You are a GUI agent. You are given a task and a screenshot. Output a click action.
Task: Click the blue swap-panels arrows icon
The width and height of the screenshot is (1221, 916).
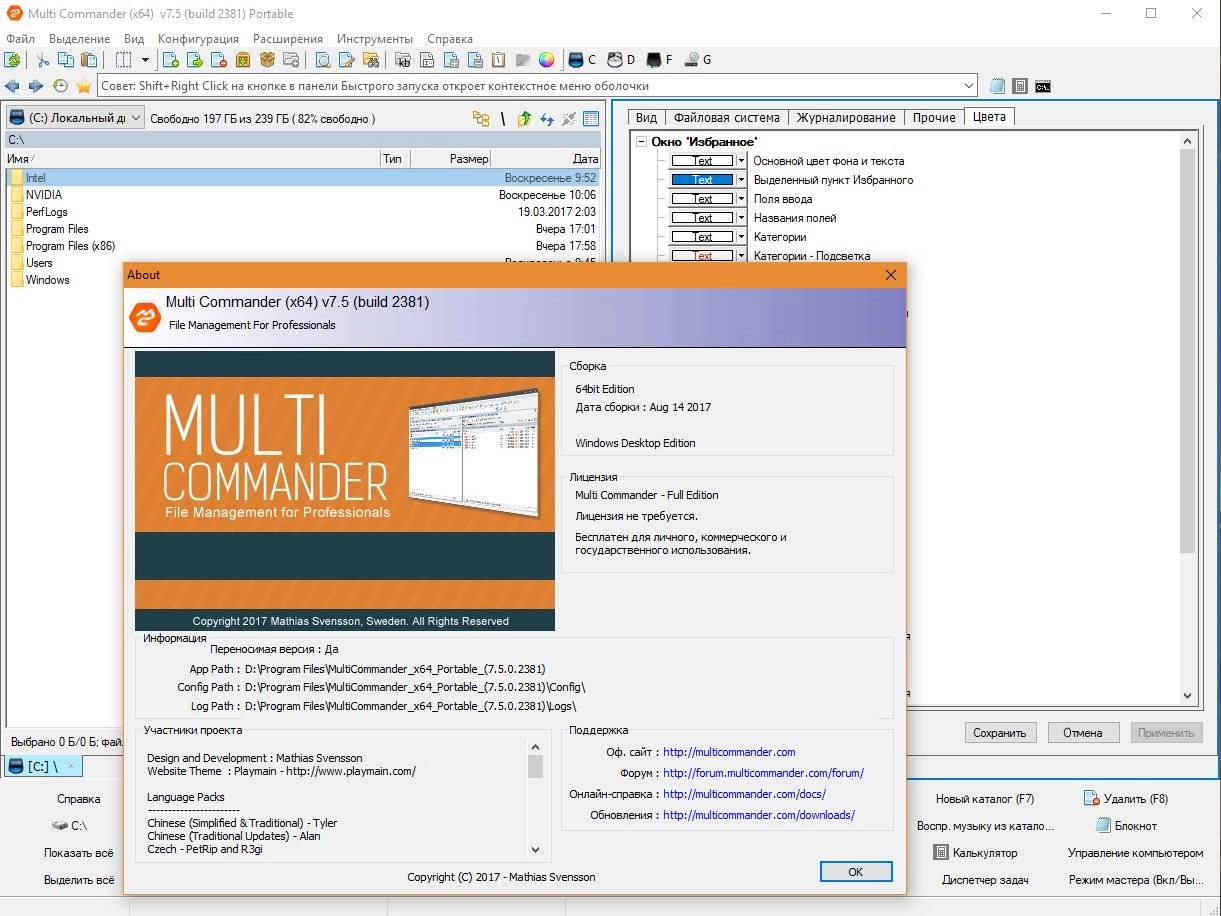(x=547, y=118)
